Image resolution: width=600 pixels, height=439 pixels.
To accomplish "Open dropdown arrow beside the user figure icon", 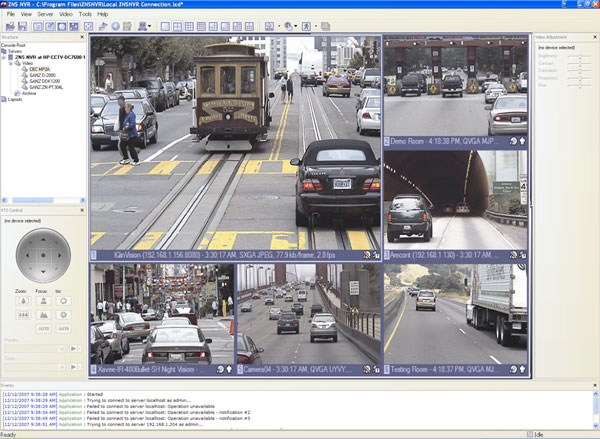I will tap(149, 26).
